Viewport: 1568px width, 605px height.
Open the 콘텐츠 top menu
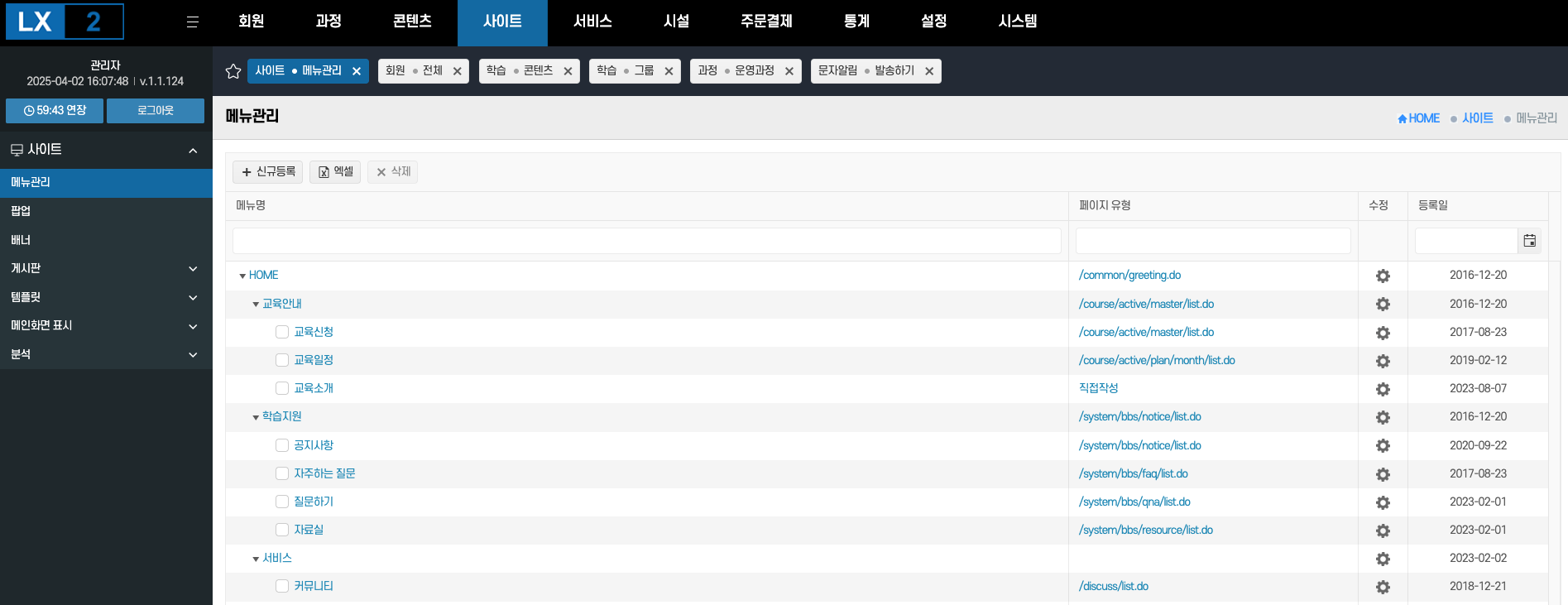click(x=412, y=22)
